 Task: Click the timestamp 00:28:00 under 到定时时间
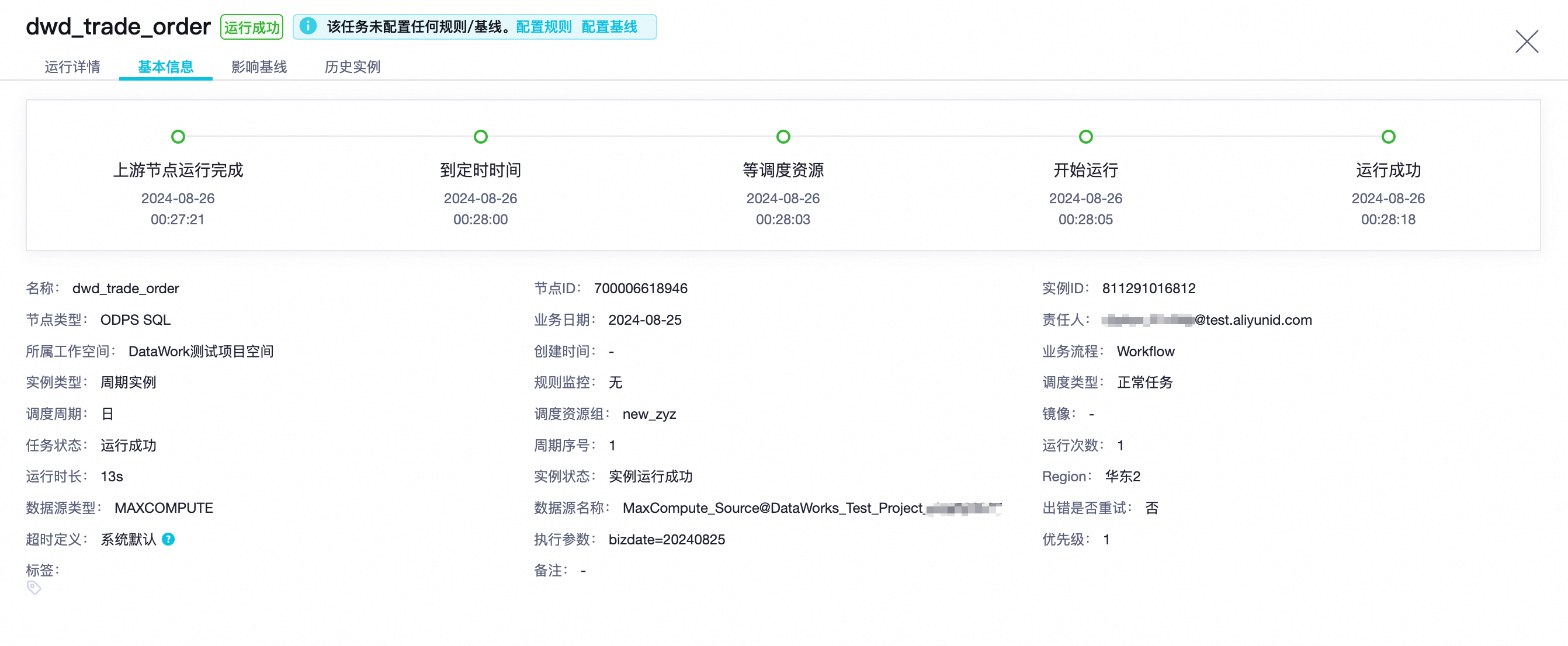click(x=480, y=219)
